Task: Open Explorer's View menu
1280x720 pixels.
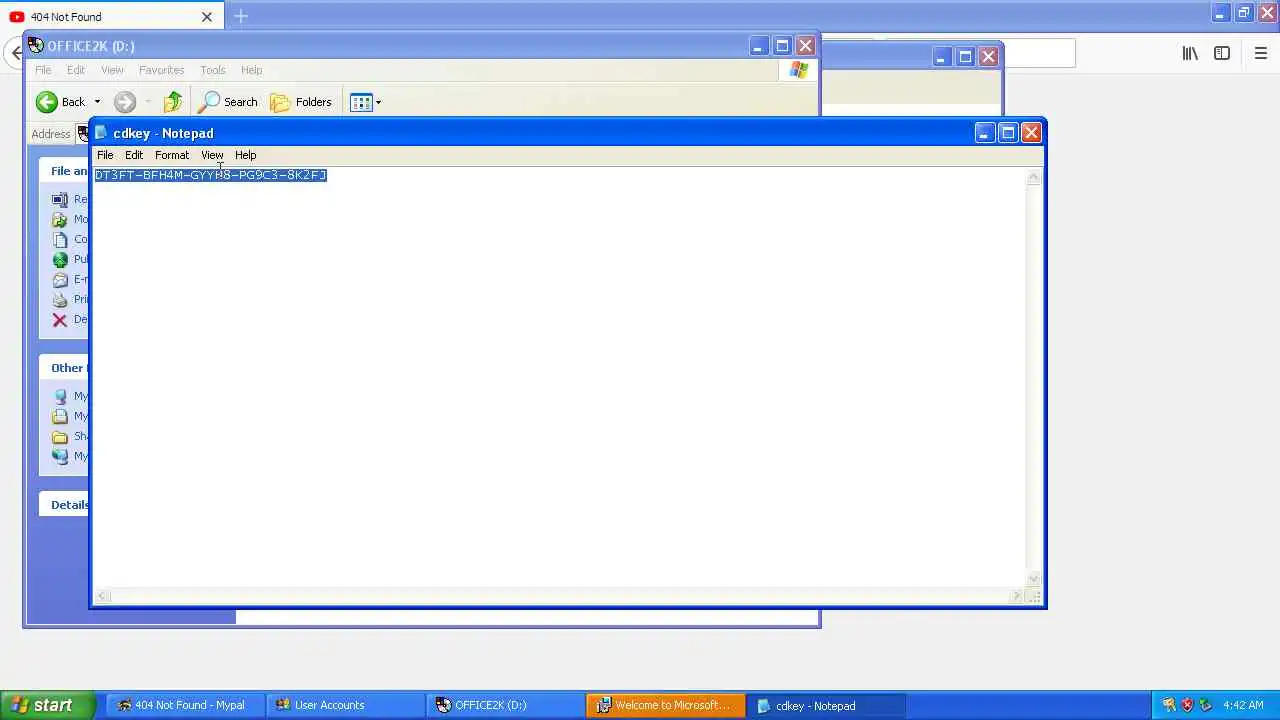Action: coord(112,70)
